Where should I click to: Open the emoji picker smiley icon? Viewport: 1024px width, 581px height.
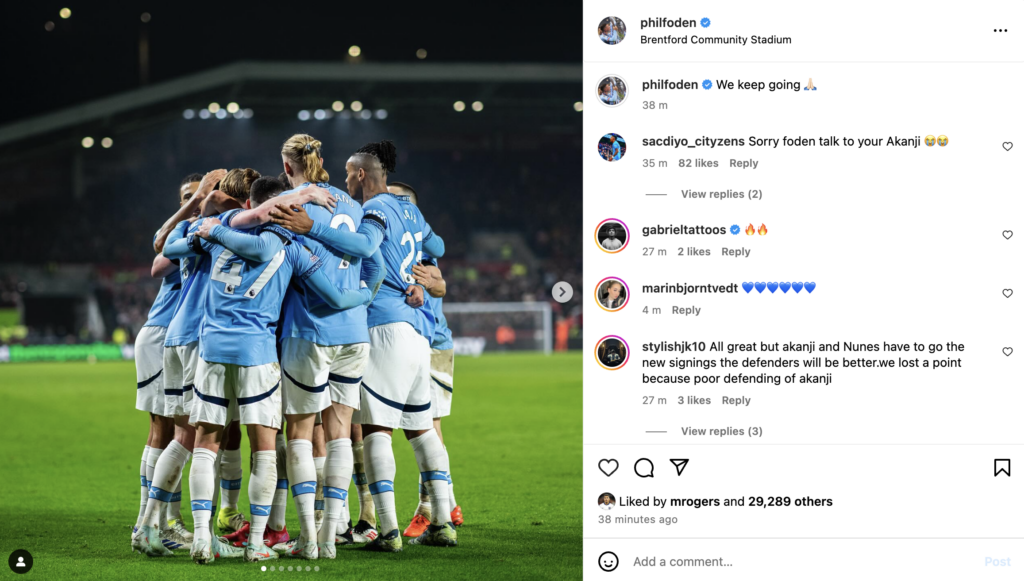608,561
